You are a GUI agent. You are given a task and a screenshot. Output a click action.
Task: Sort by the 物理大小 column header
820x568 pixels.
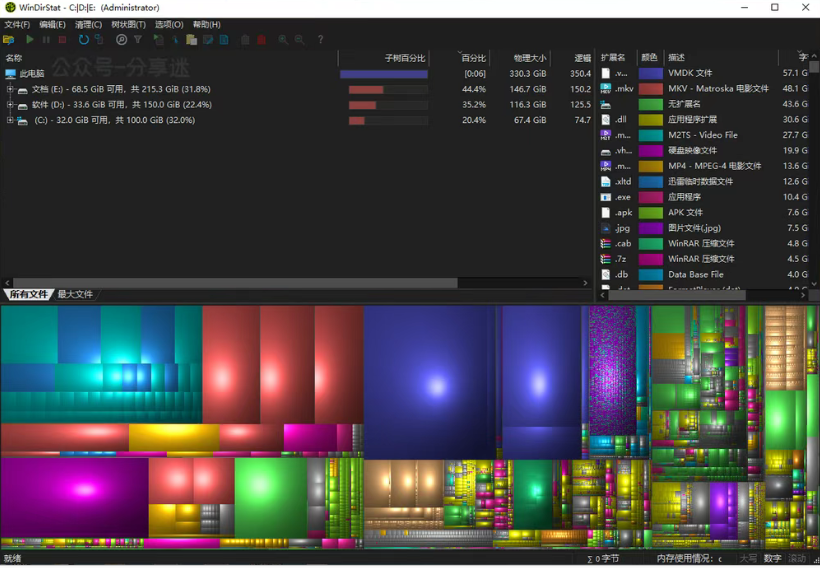pos(530,58)
